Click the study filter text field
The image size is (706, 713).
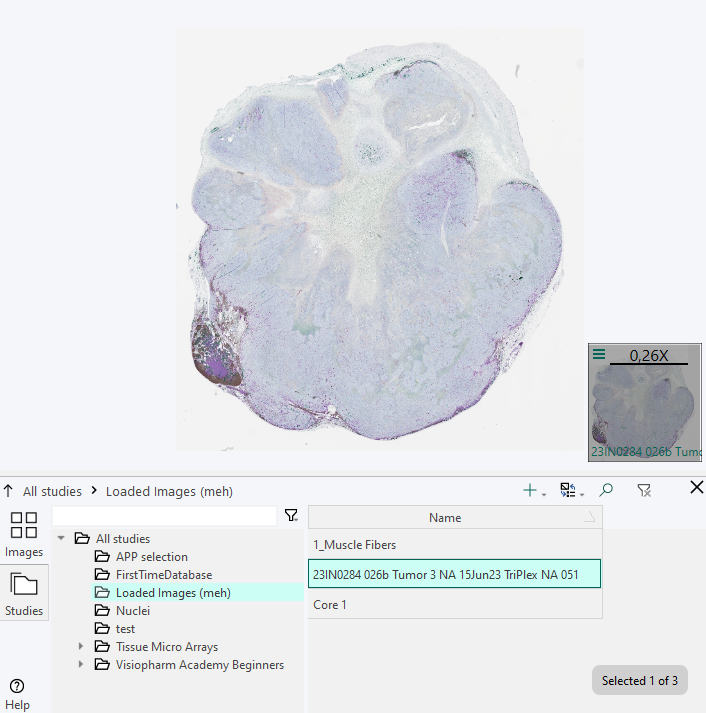coord(164,516)
